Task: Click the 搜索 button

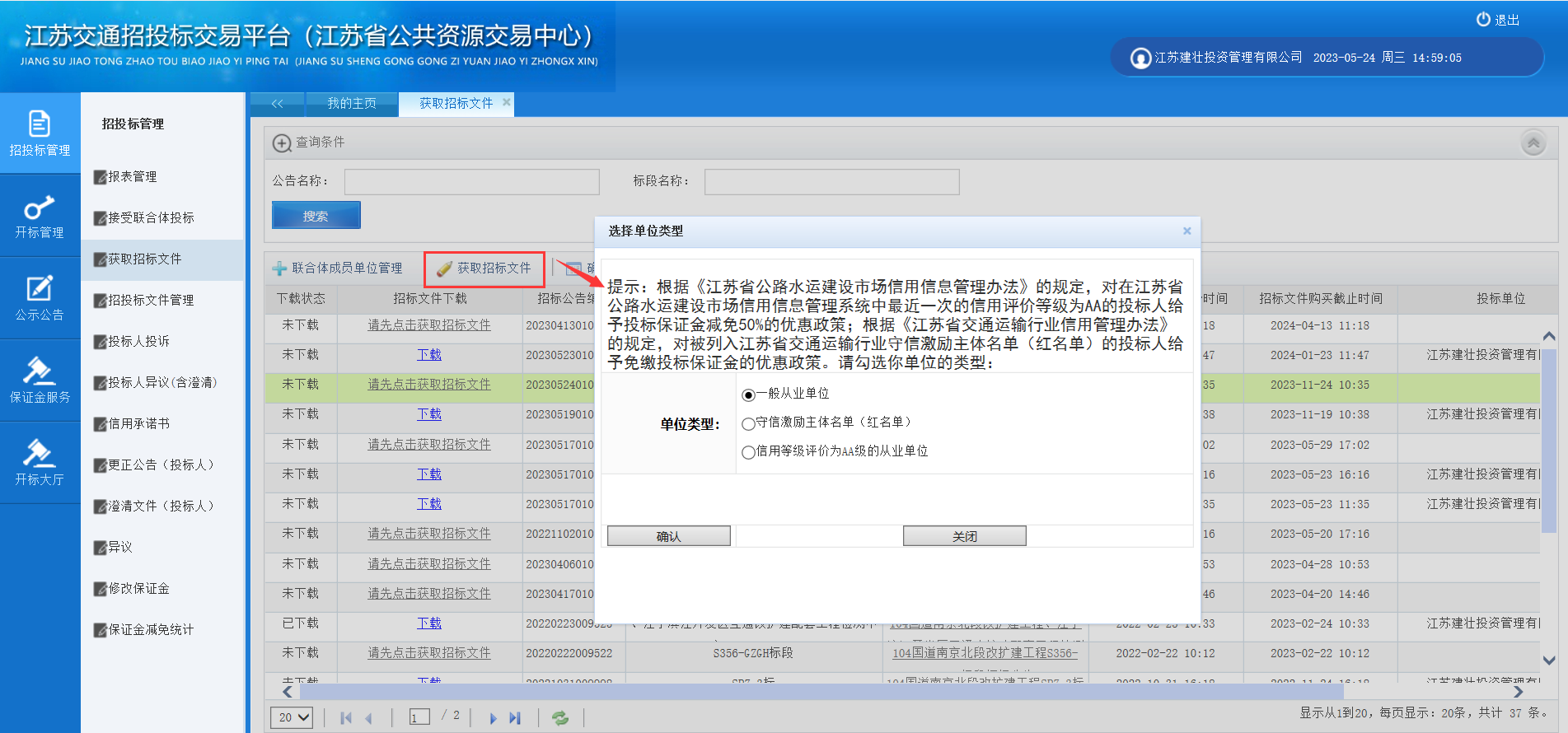Action: pos(316,216)
